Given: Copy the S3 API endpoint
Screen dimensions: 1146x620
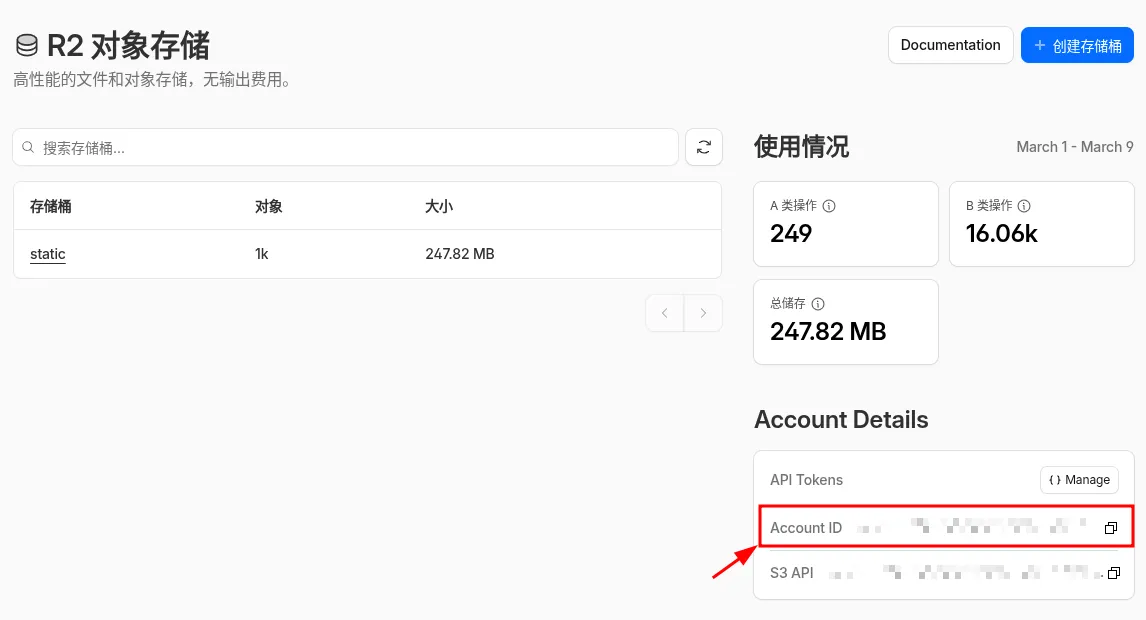Looking at the screenshot, I should pyautogui.click(x=1113, y=574).
